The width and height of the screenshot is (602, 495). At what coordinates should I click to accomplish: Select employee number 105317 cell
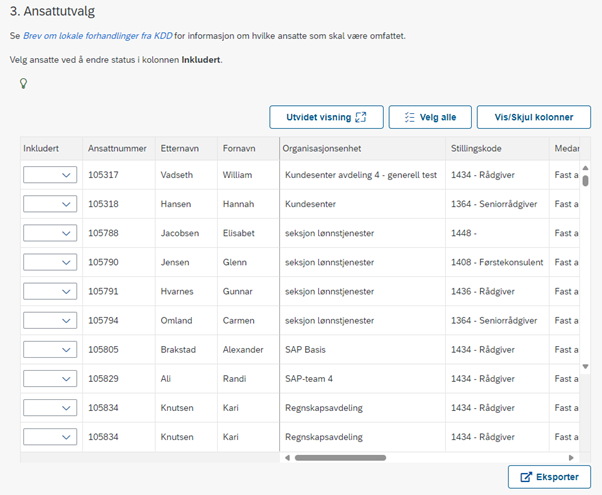[x=119, y=175]
